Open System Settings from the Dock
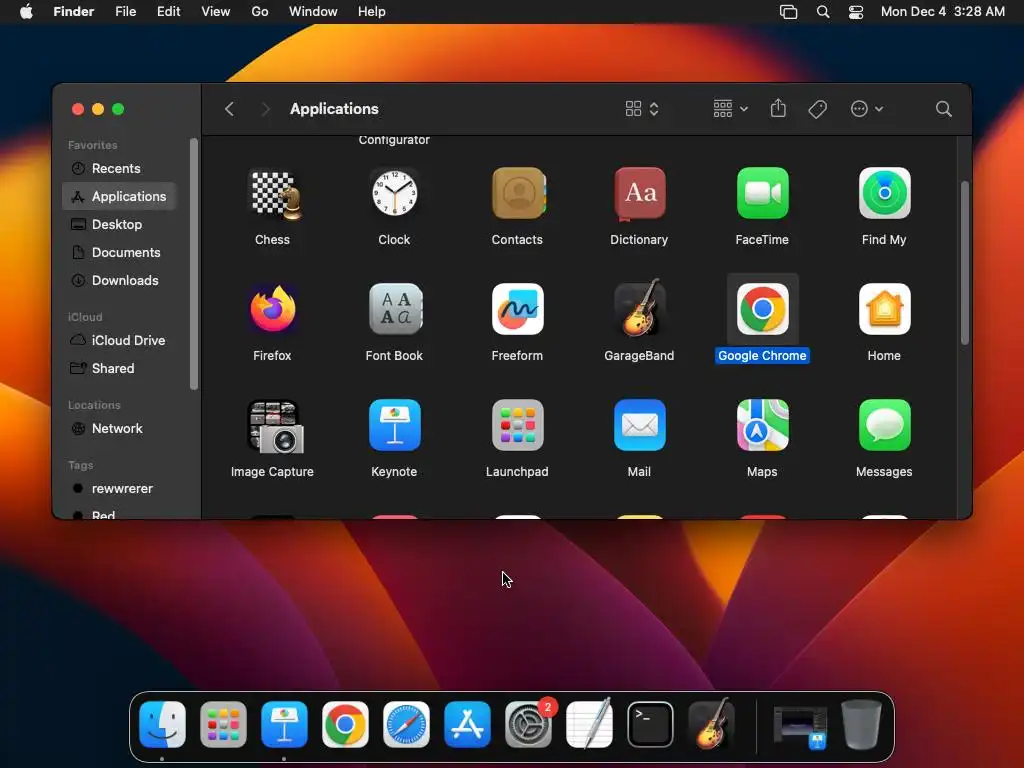Screen dimensions: 1024x768 528,724
